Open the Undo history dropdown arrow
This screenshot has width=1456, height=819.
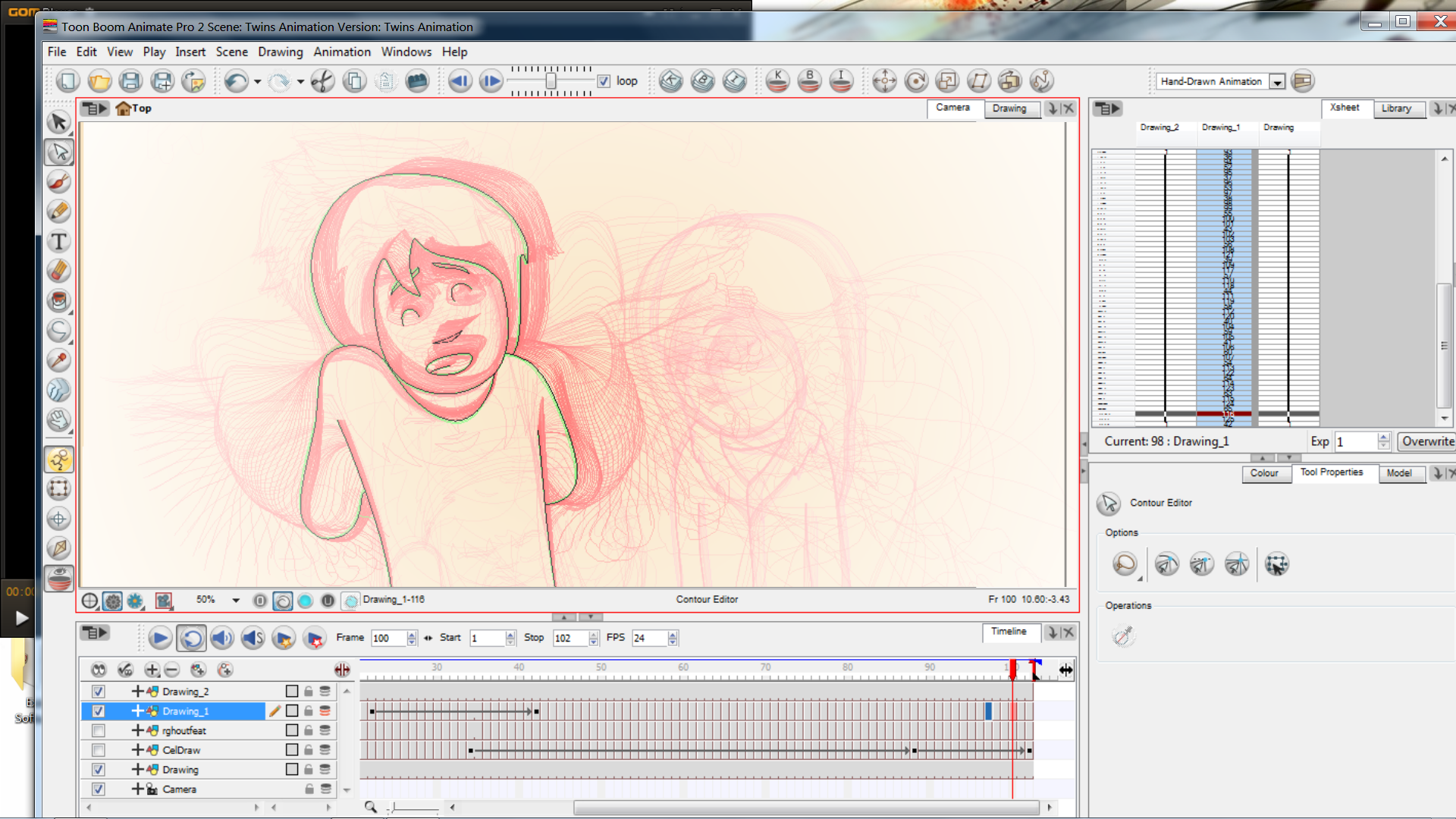point(258,81)
